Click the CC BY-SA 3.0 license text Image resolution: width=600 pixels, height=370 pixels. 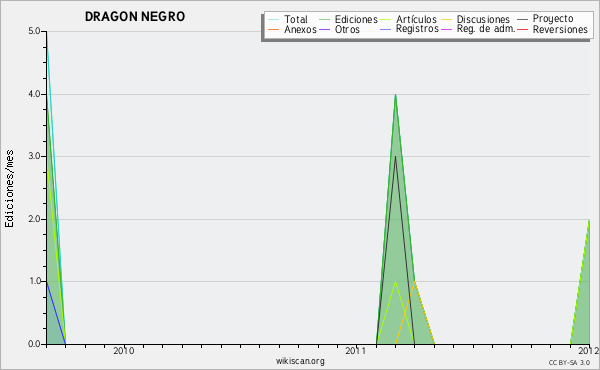pyautogui.click(x=569, y=363)
